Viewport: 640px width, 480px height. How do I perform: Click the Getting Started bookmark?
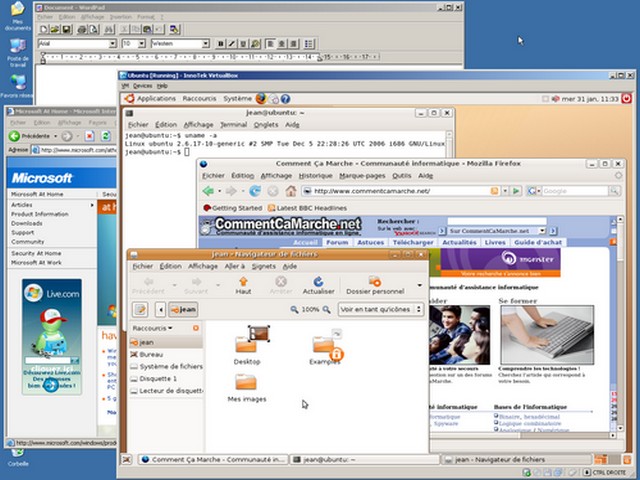233,208
